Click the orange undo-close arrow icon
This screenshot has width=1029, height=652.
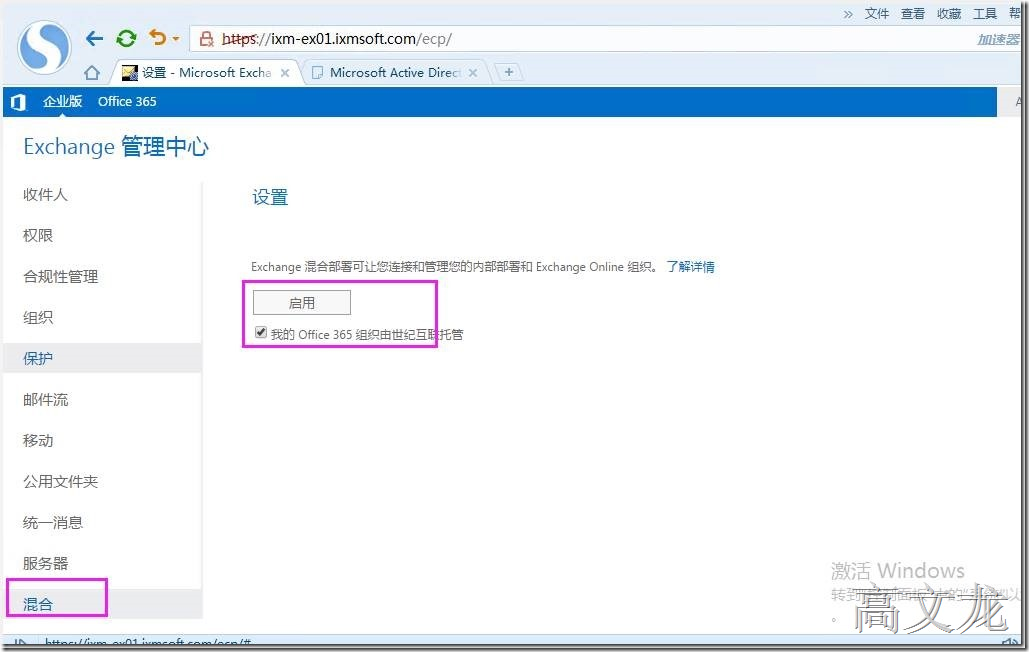158,37
